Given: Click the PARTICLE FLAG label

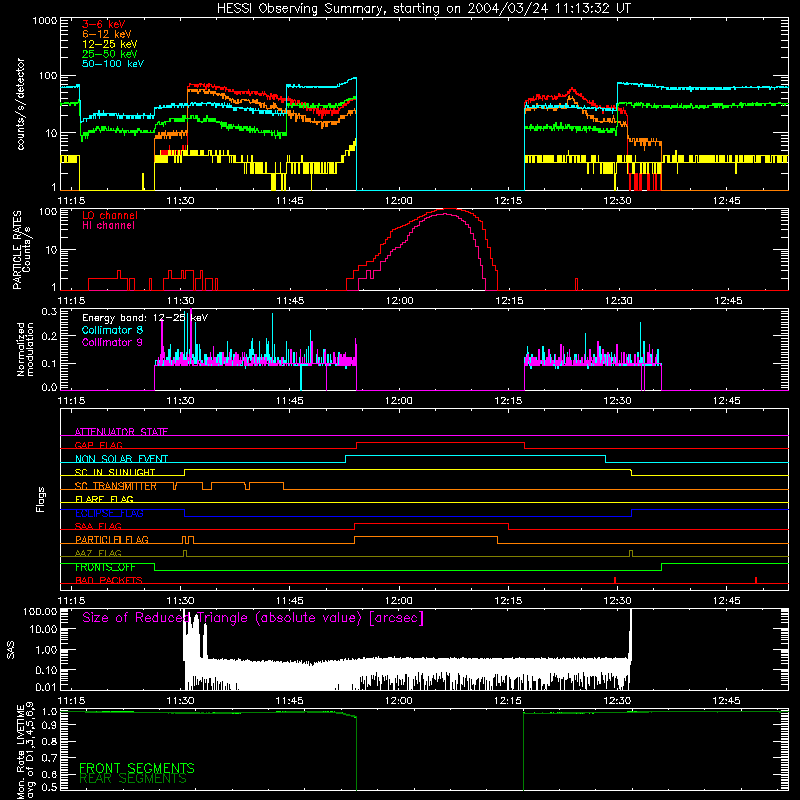Looking at the screenshot, I should point(112,539).
